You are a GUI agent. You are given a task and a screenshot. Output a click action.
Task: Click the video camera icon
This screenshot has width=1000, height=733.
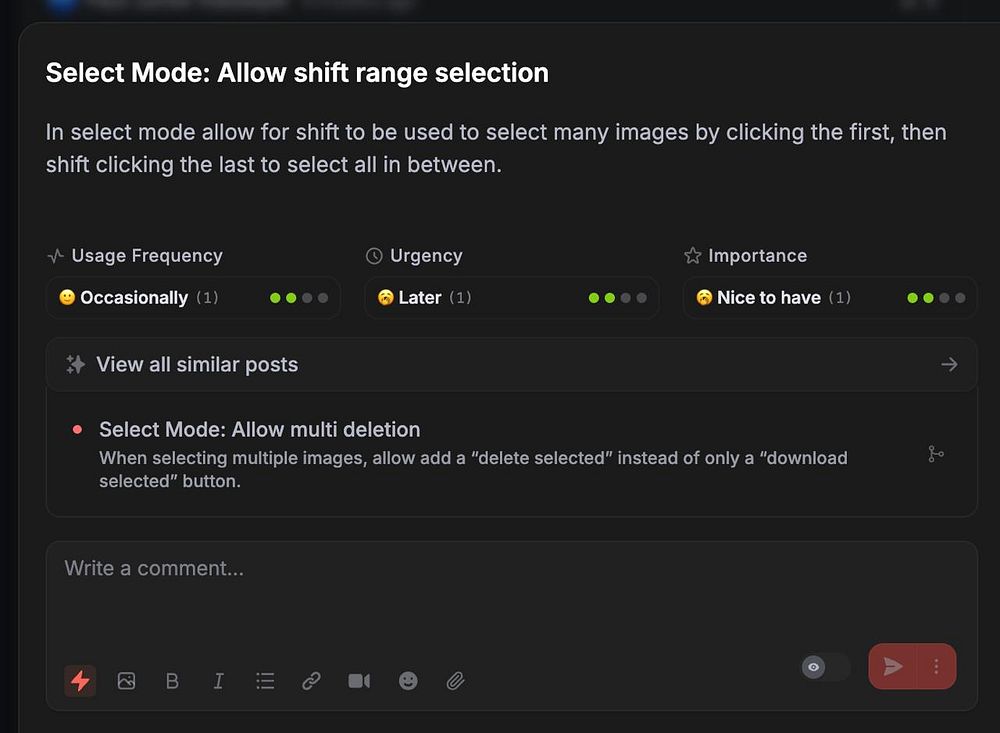(x=359, y=681)
